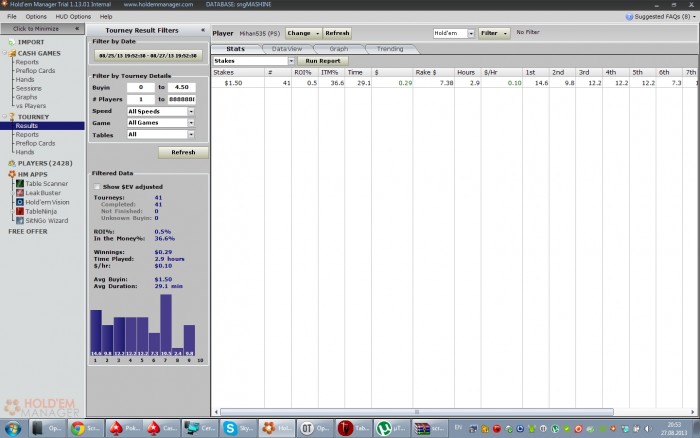Open the WinRAR taskbar window
Viewport: 700px width, 438px height.
tap(429, 428)
